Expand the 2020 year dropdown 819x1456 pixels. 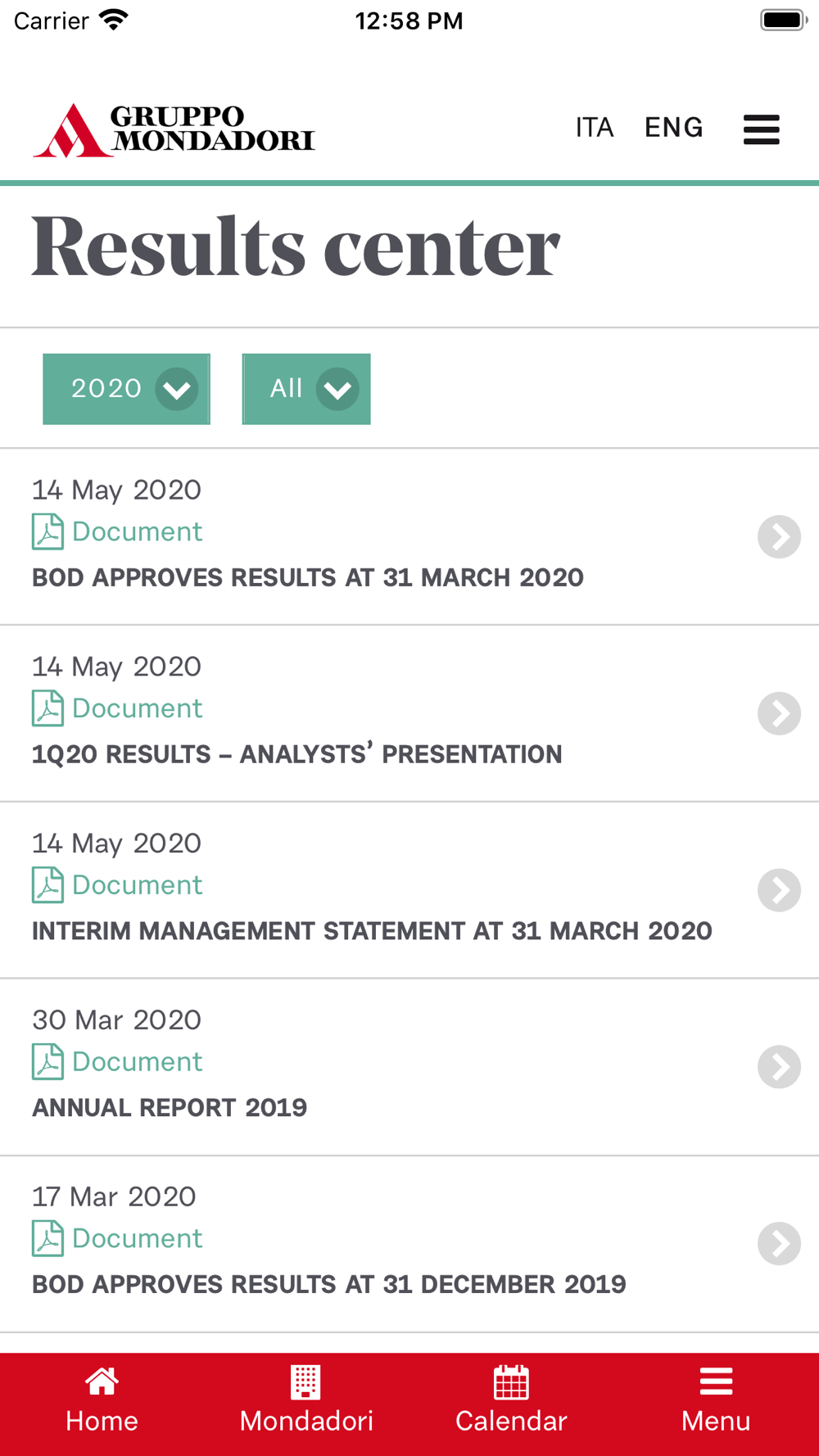tap(126, 389)
